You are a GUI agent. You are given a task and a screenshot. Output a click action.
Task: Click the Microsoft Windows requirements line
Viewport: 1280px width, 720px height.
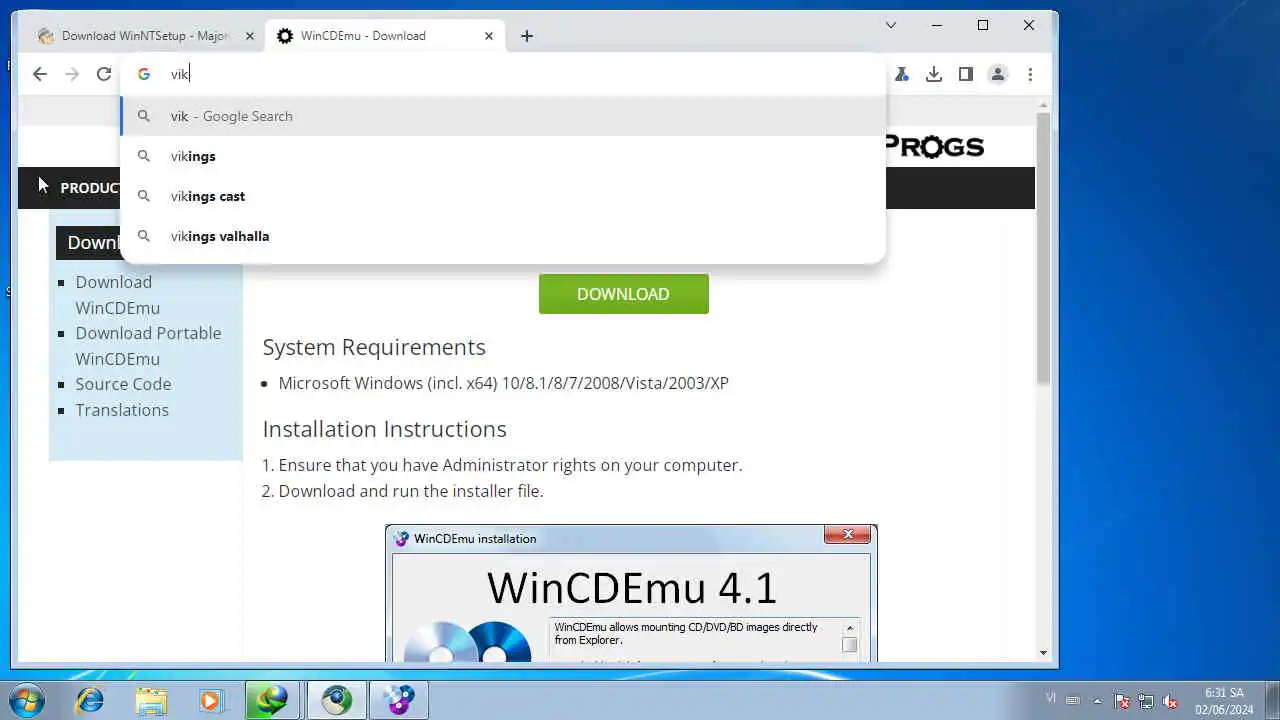[x=503, y=383]
